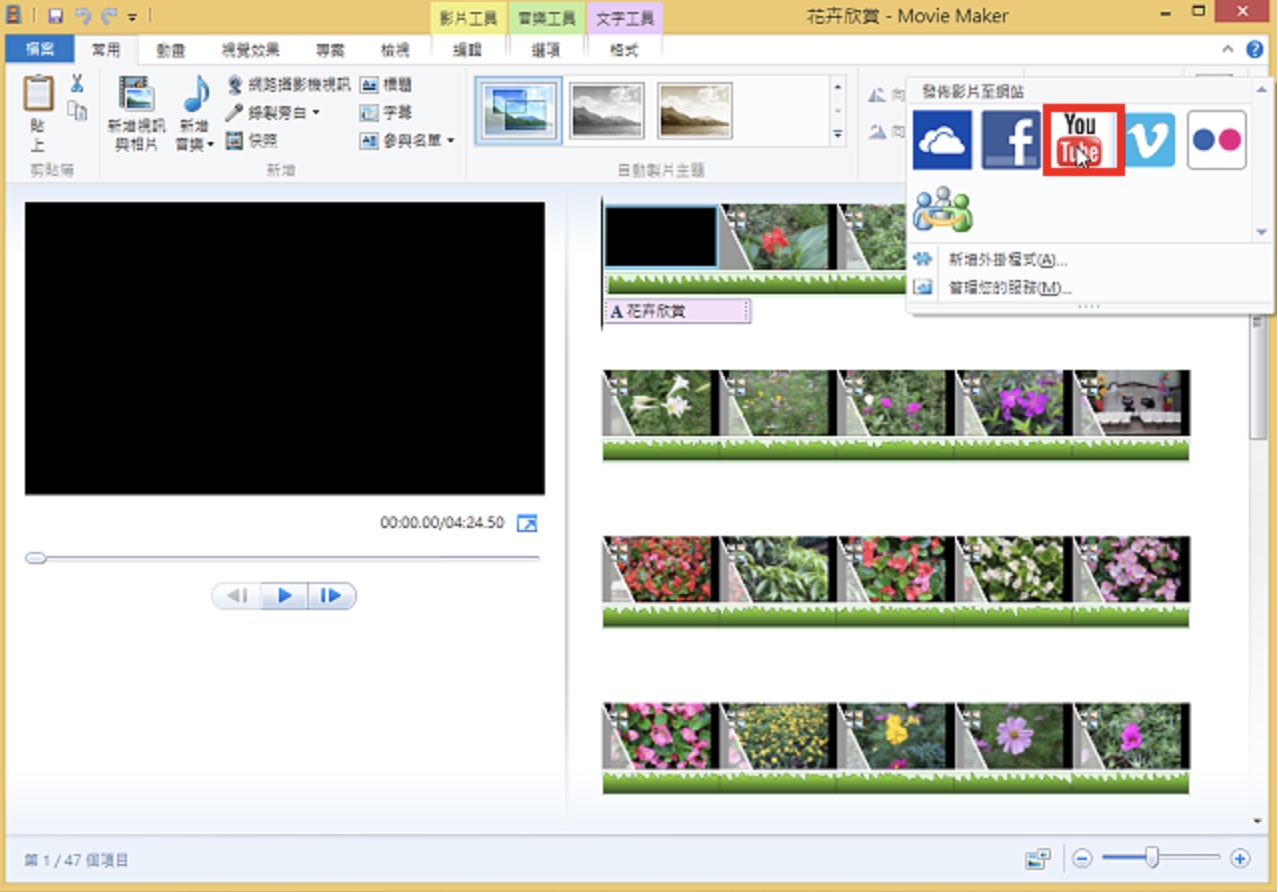Select the 花卉欣賞 title text item
This screenshot has height=892, width=1278.
[677, 312]
